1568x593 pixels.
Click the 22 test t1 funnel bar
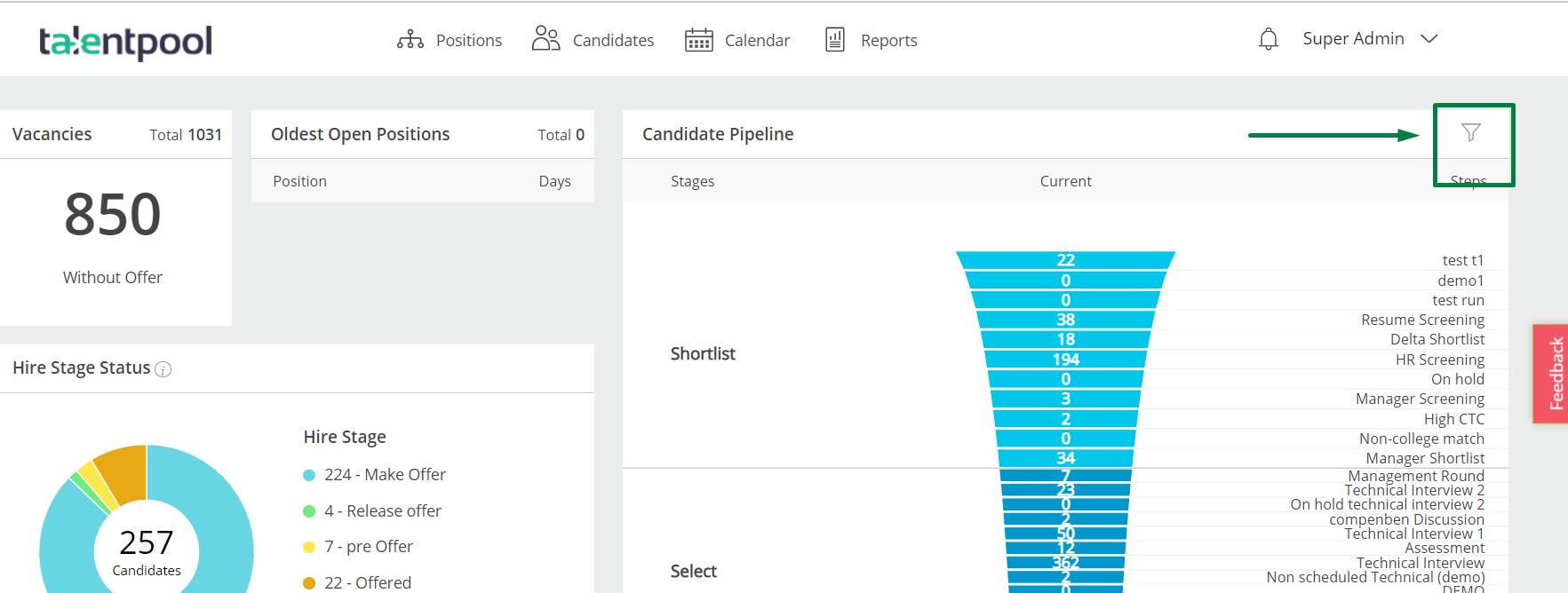point(1065,260)
